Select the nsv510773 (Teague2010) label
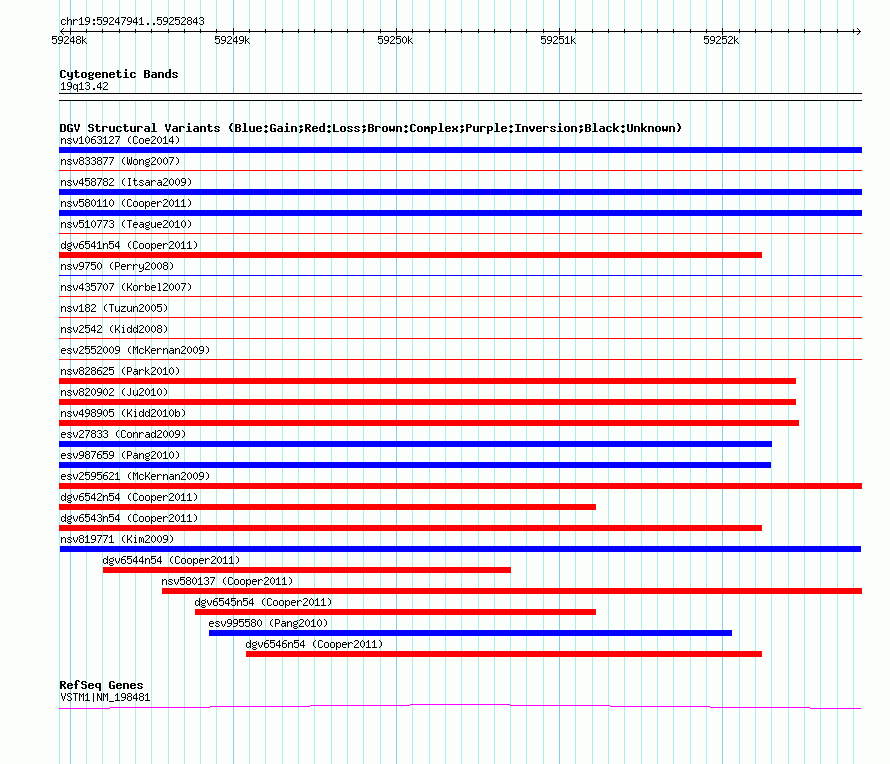Image resolution: width=890 pixels, height=764 pixels. click(126, 224)
